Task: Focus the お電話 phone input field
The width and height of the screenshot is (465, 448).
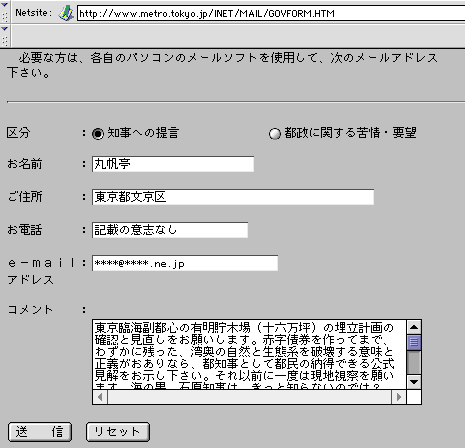Action: click(x=170, y=230)
